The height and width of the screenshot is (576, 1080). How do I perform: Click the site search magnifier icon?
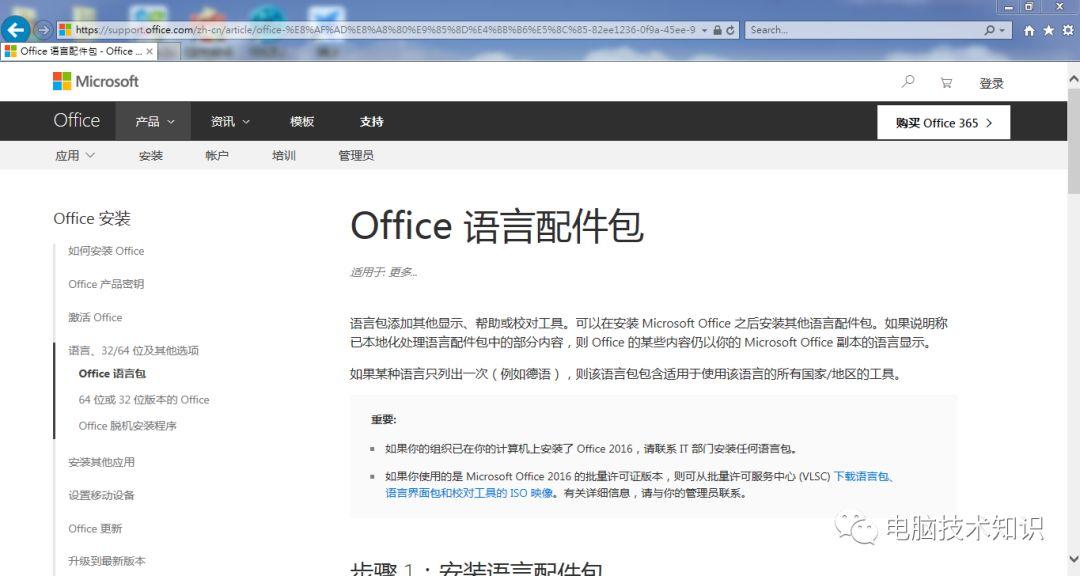[x=908, y=82]
